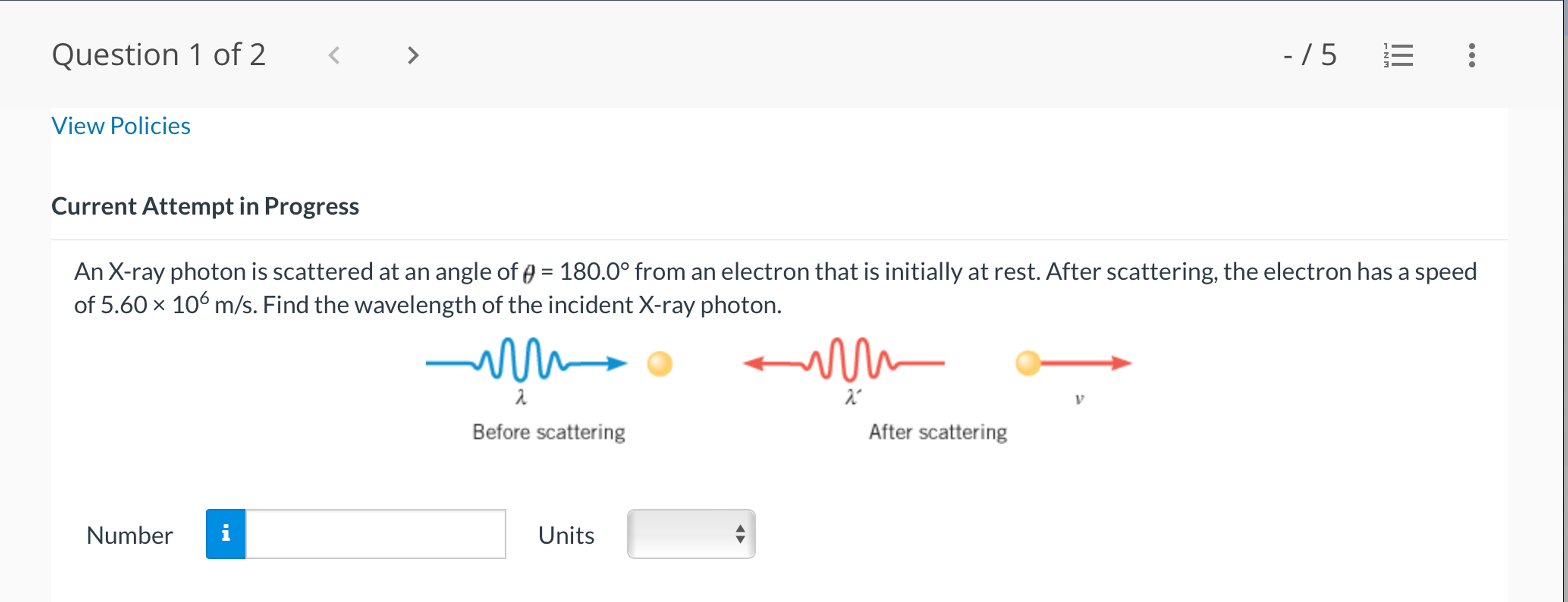Click the blue info icon beside Number field
1568x602 pixels.
coord(225,534)
